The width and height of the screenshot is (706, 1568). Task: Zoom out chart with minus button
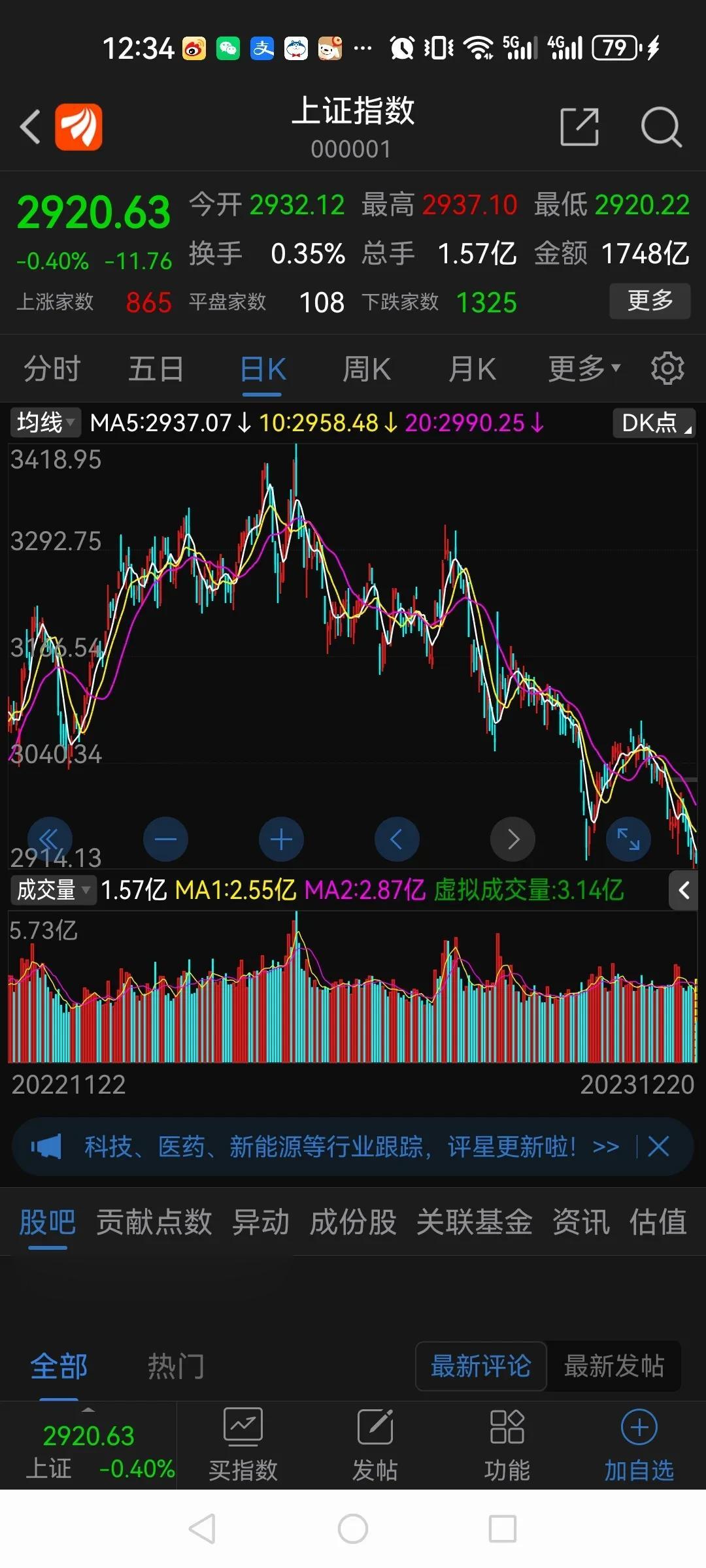(x=165, y=839)
